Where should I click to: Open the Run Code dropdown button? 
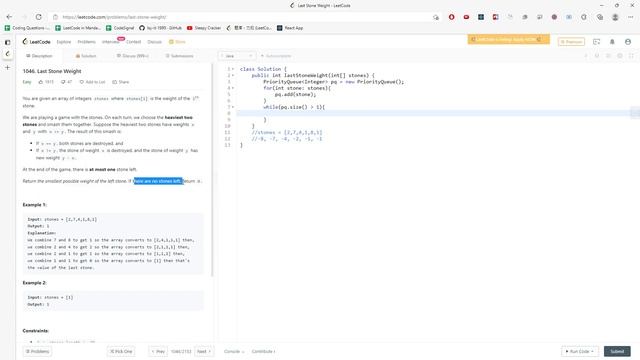coord(580,351)
